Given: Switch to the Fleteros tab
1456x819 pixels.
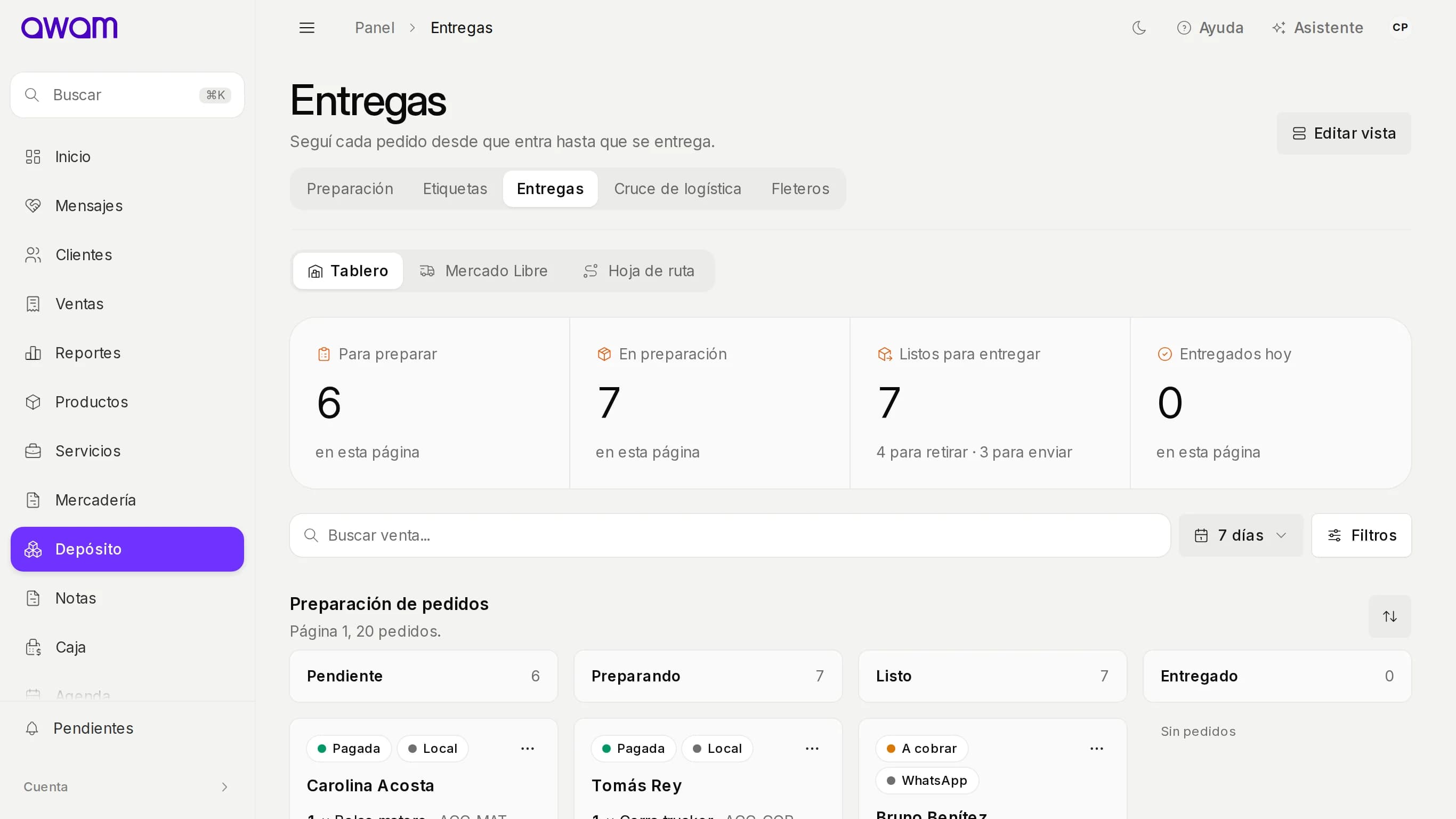Looking at the screenshot, I should coord(800,188).
